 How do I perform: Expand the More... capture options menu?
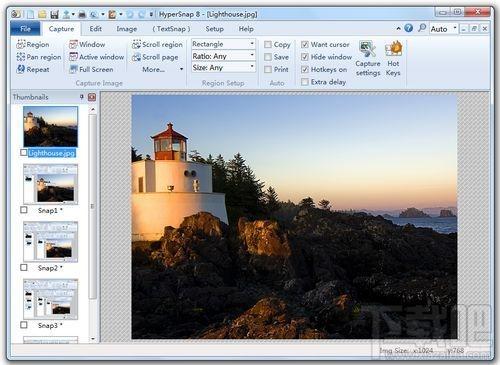pyautogui.click(x=163, y=69)
